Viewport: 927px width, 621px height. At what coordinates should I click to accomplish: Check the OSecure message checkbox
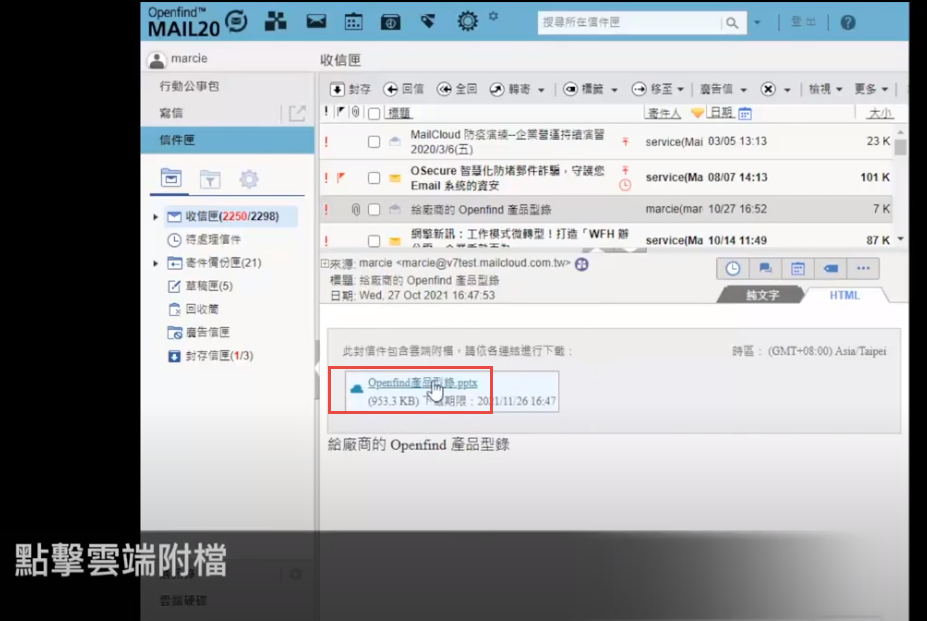click(374, 178)
